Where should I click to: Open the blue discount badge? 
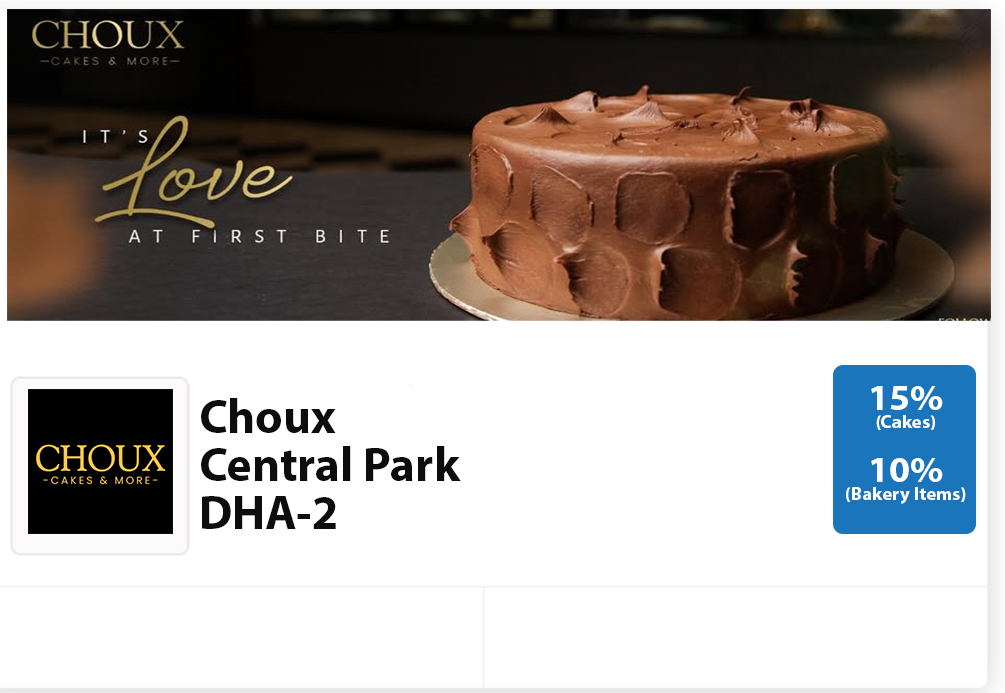(904, 449)
